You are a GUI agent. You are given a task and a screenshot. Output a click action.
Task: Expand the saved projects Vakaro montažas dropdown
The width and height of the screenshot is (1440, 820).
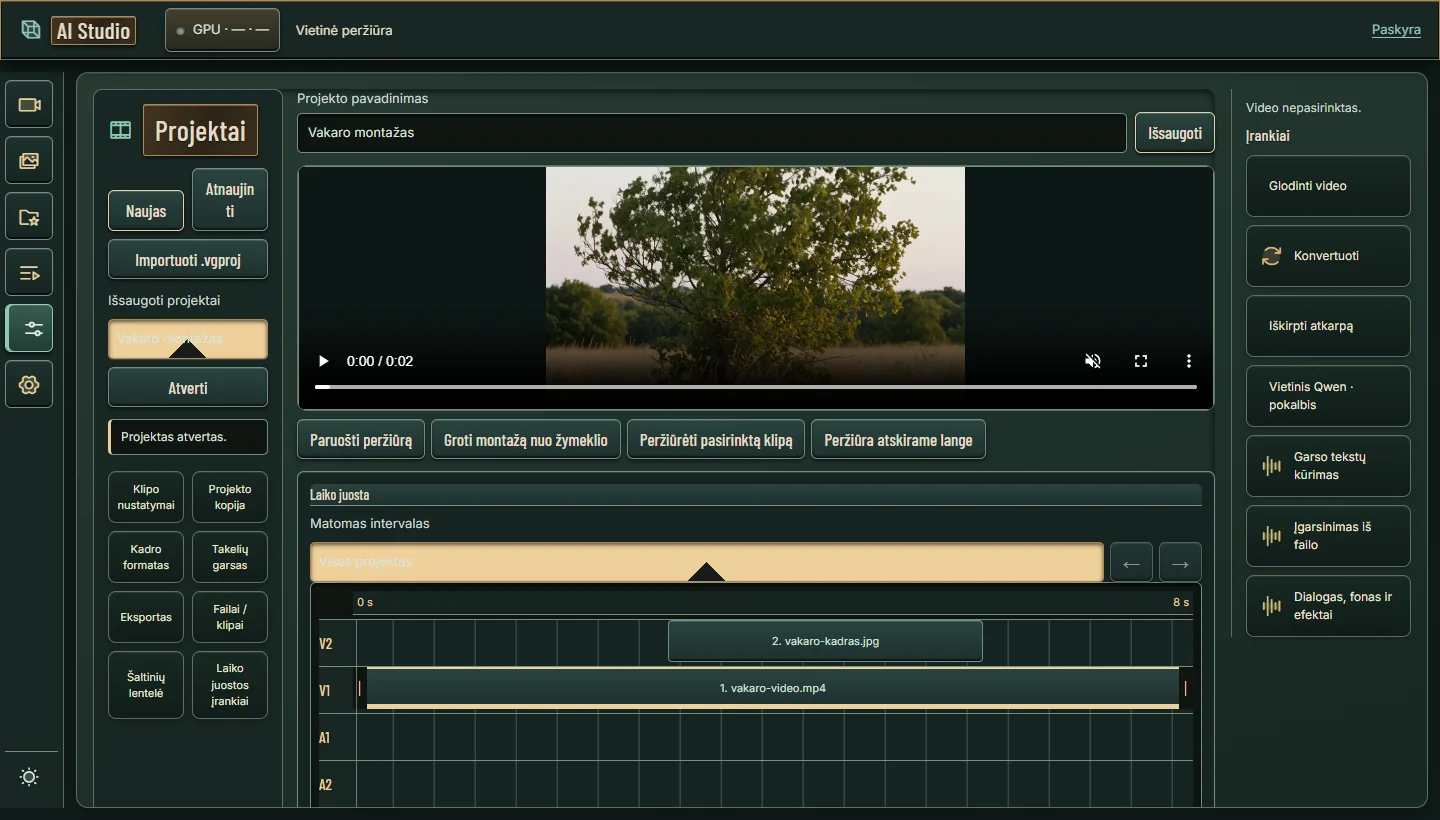pos(188,339)
